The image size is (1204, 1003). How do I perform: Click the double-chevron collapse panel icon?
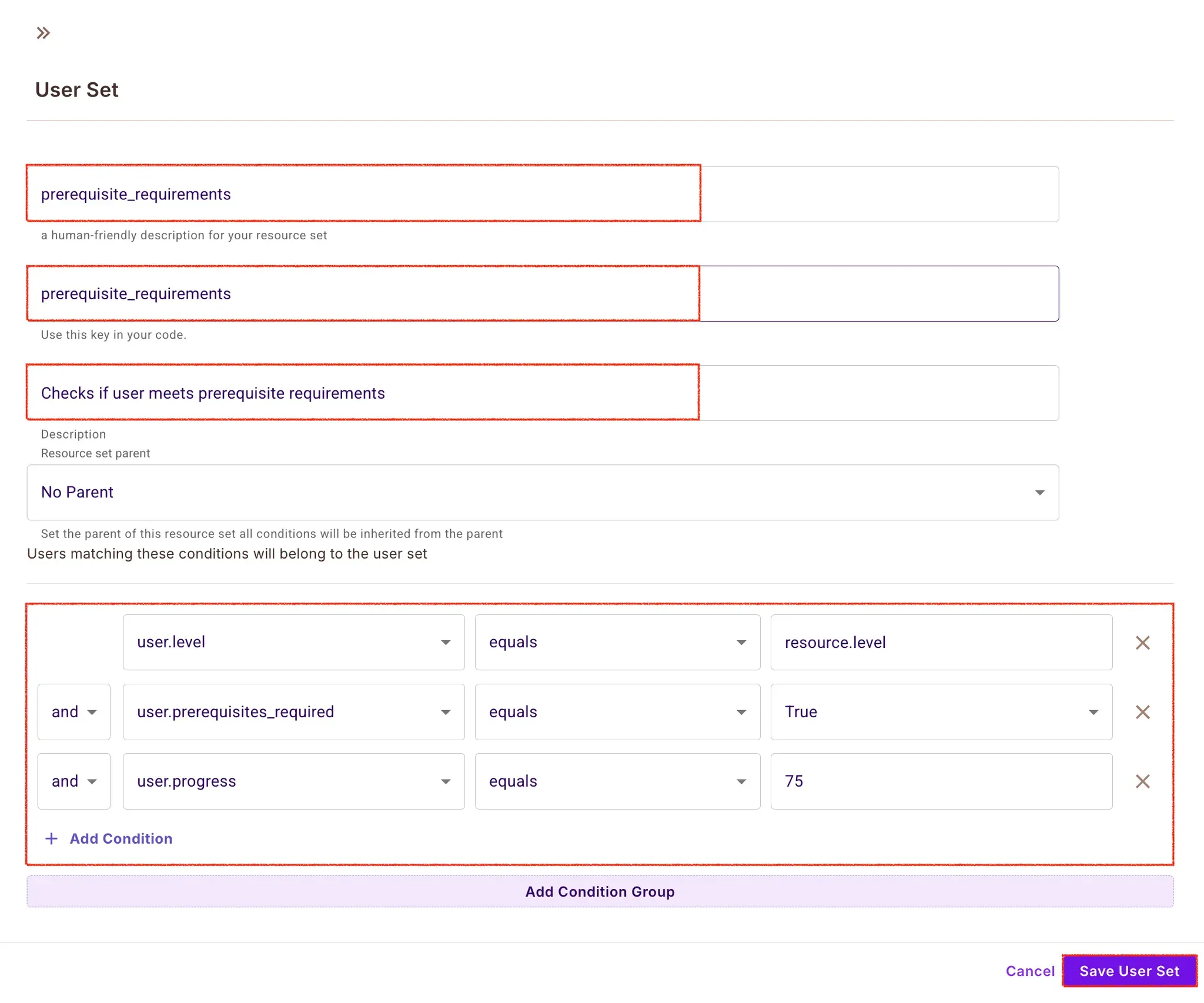click(x=43, y=33)
